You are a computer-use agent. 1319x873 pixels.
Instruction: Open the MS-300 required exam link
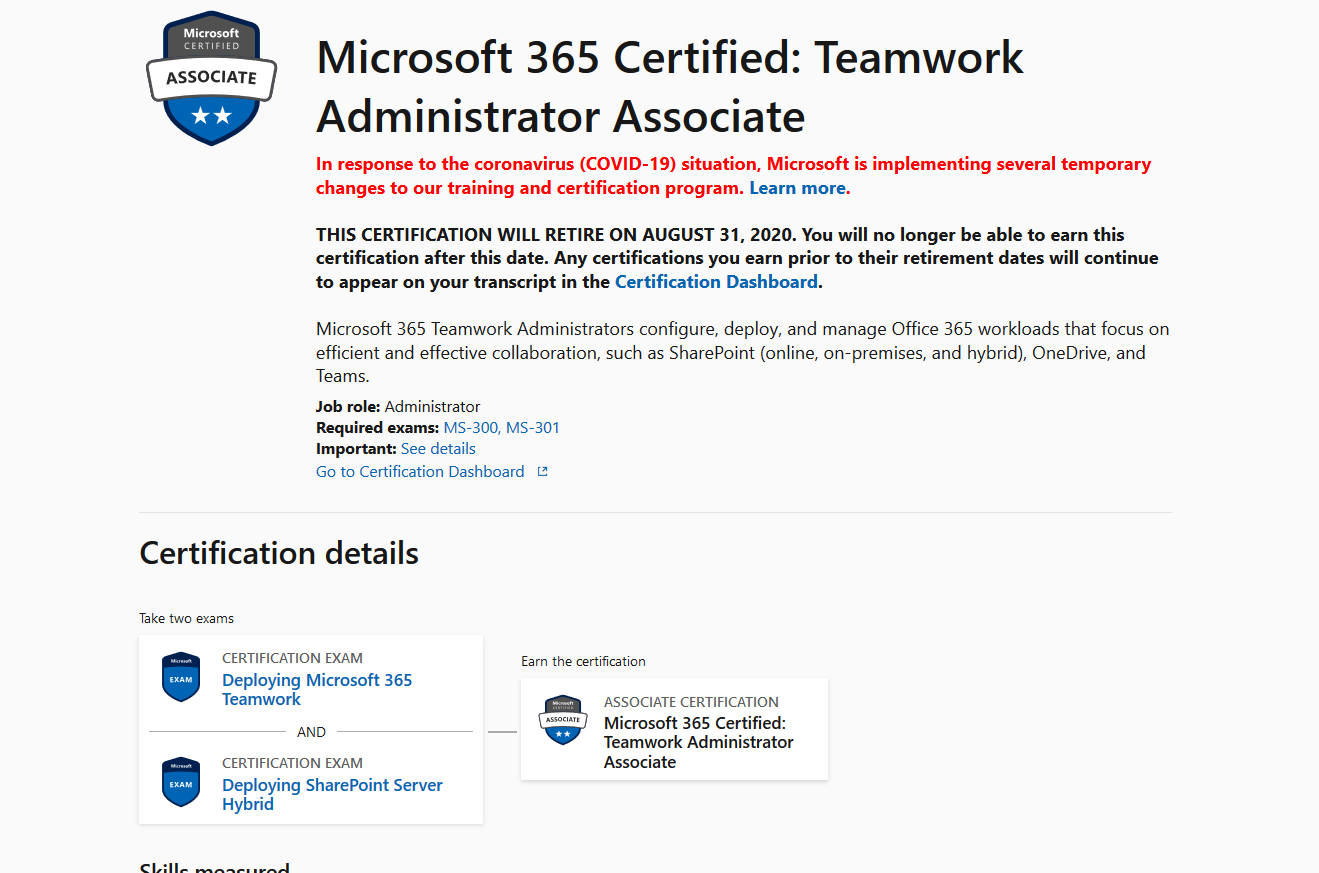[x=470, y=428]
